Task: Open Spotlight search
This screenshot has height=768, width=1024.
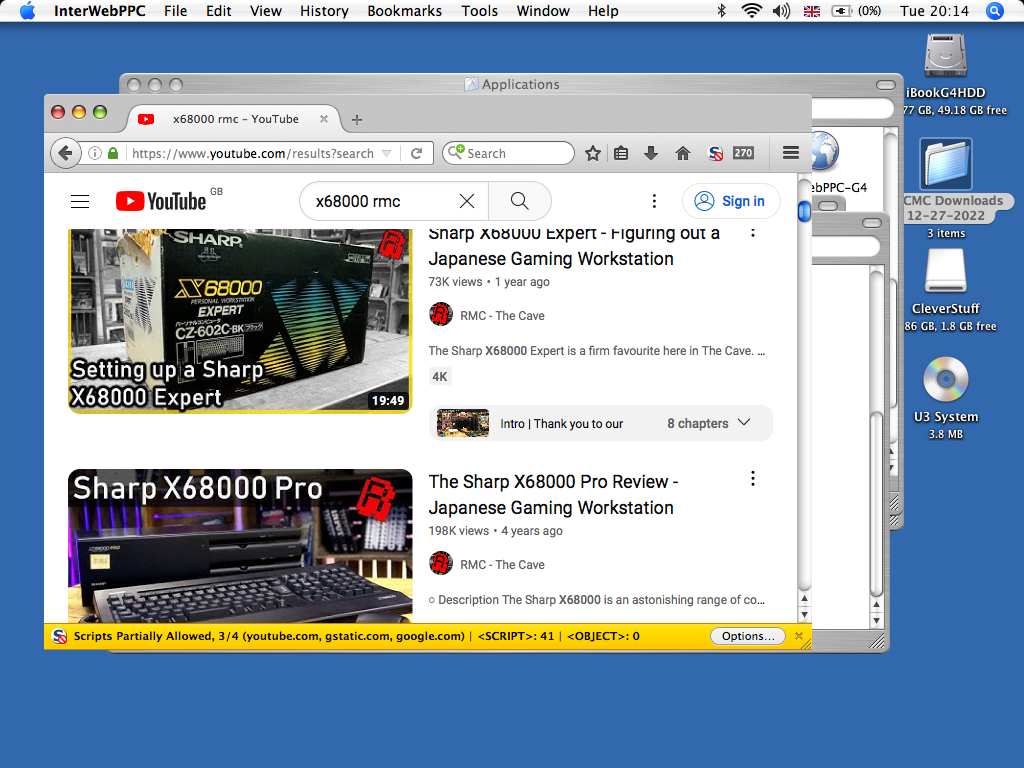Action: [x=995, y=11]
